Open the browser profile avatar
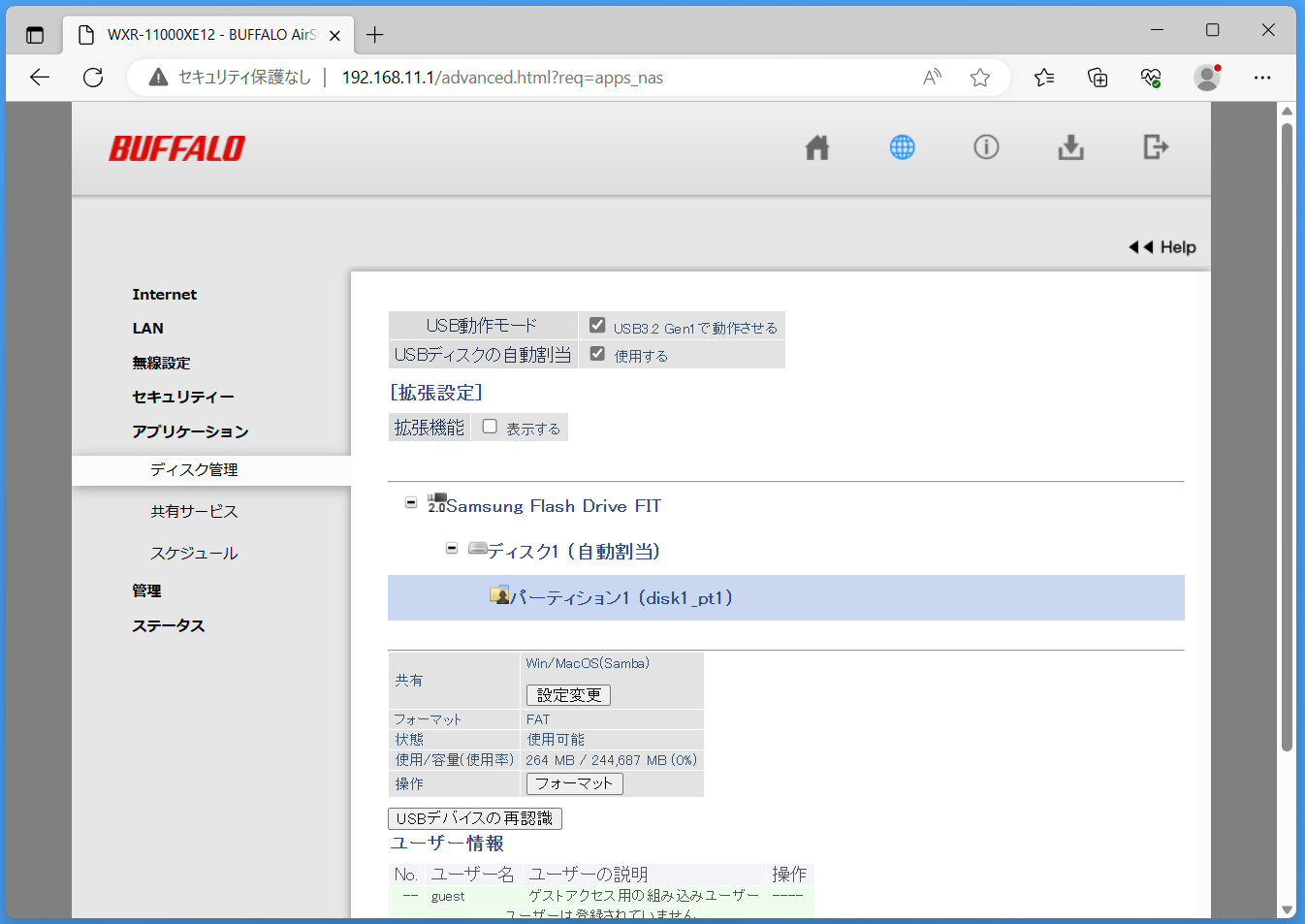This screenshot has width=1305, height=924. coord(1207,78)
